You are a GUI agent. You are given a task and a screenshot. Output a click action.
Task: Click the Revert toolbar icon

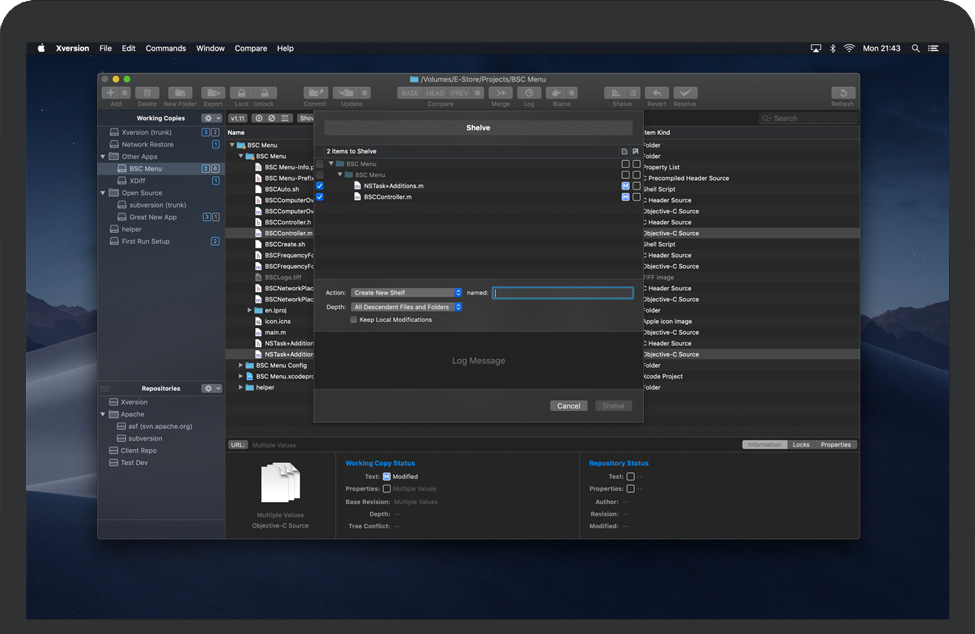[x=656, y=93]
